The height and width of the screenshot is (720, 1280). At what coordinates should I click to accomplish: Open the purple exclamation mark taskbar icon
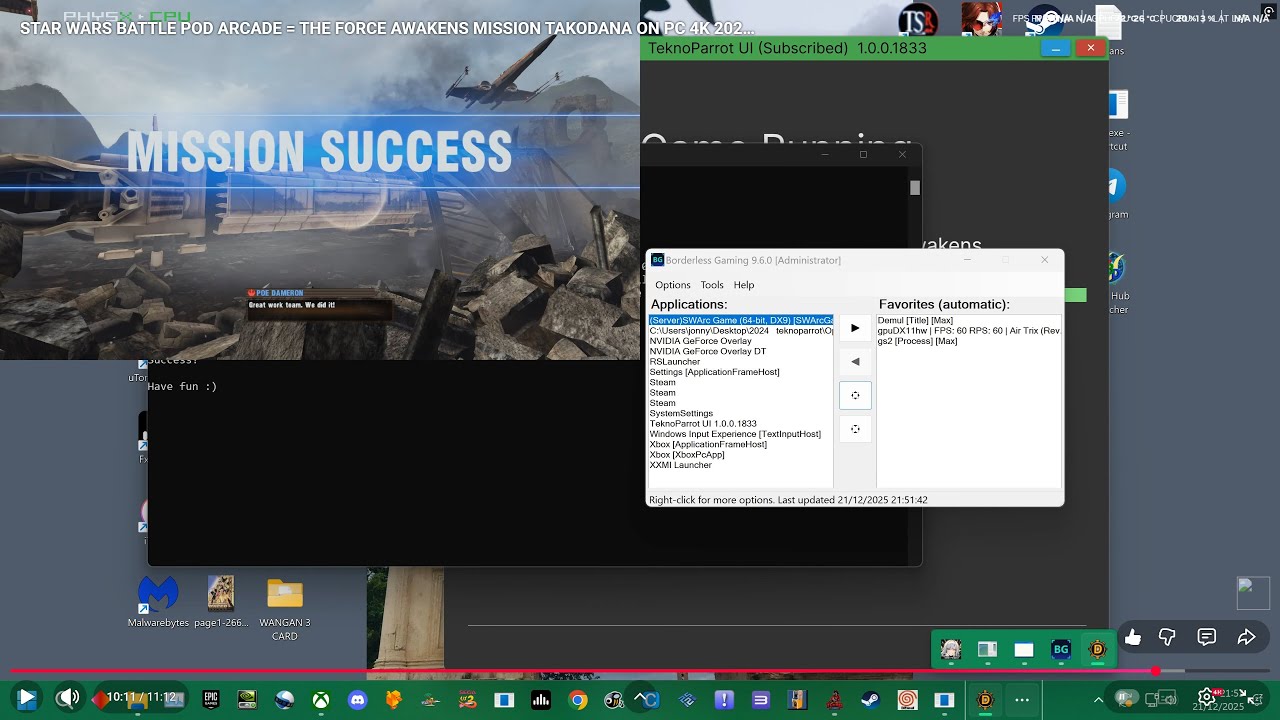(724, 700)
